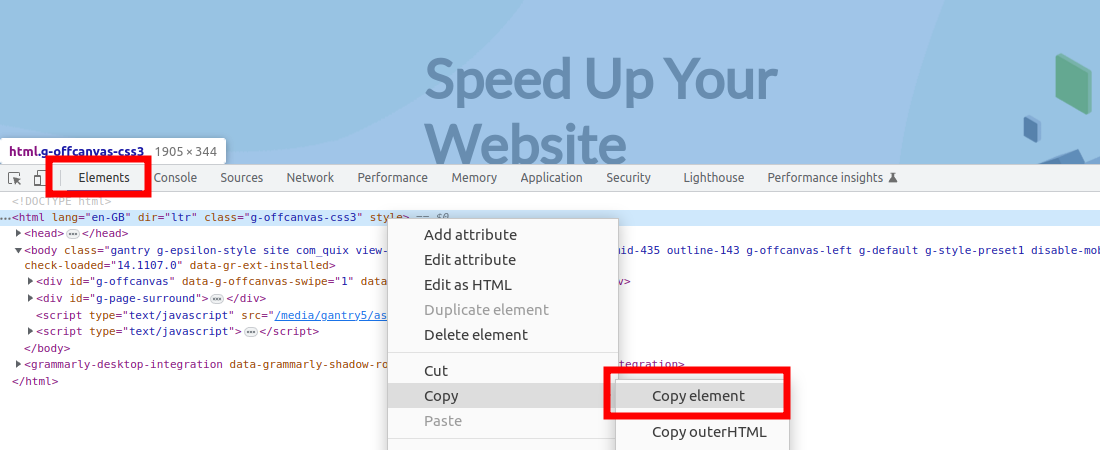Image resolution: width=1100 pixels, height=450 pixels.
Task: Click the ellipsis badge in inline script
Action: [250, 331]
